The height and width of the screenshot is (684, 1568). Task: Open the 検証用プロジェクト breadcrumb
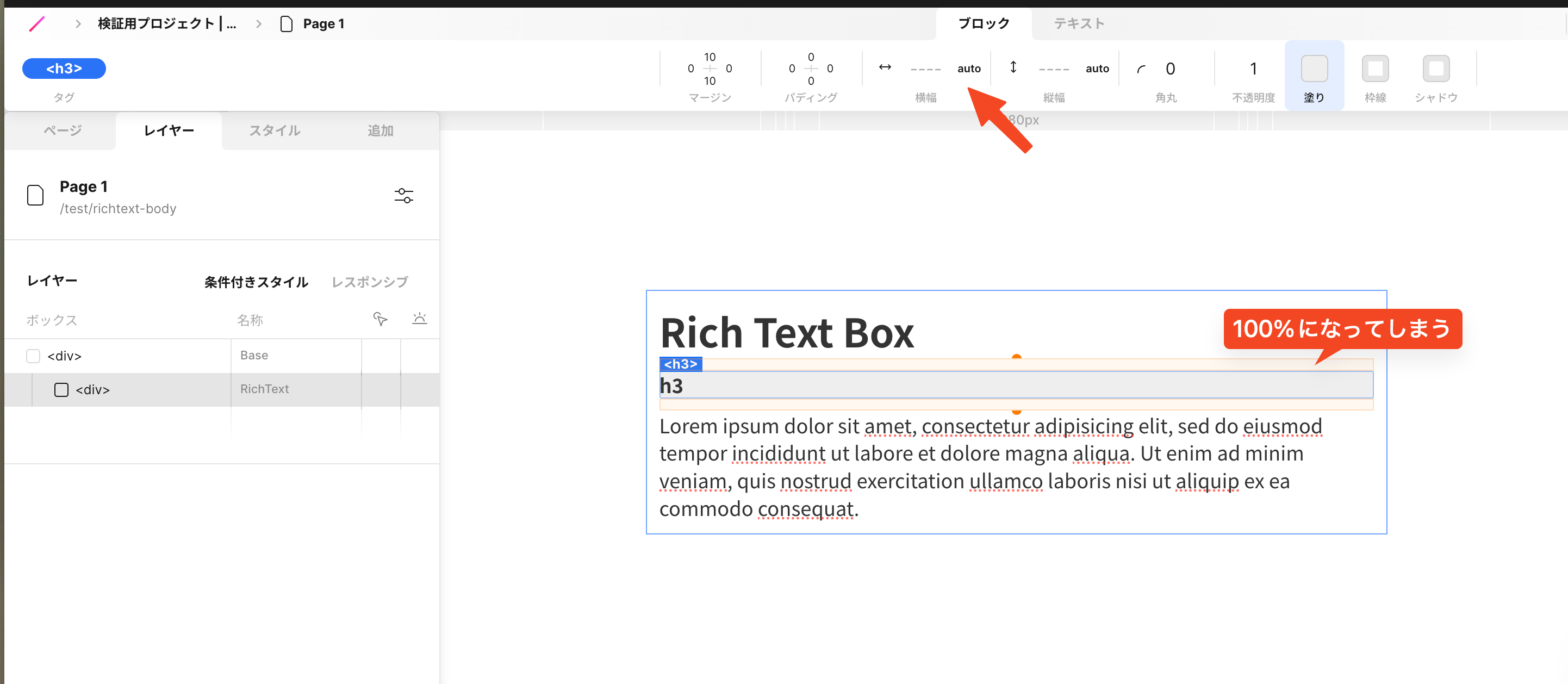[167, 24]
